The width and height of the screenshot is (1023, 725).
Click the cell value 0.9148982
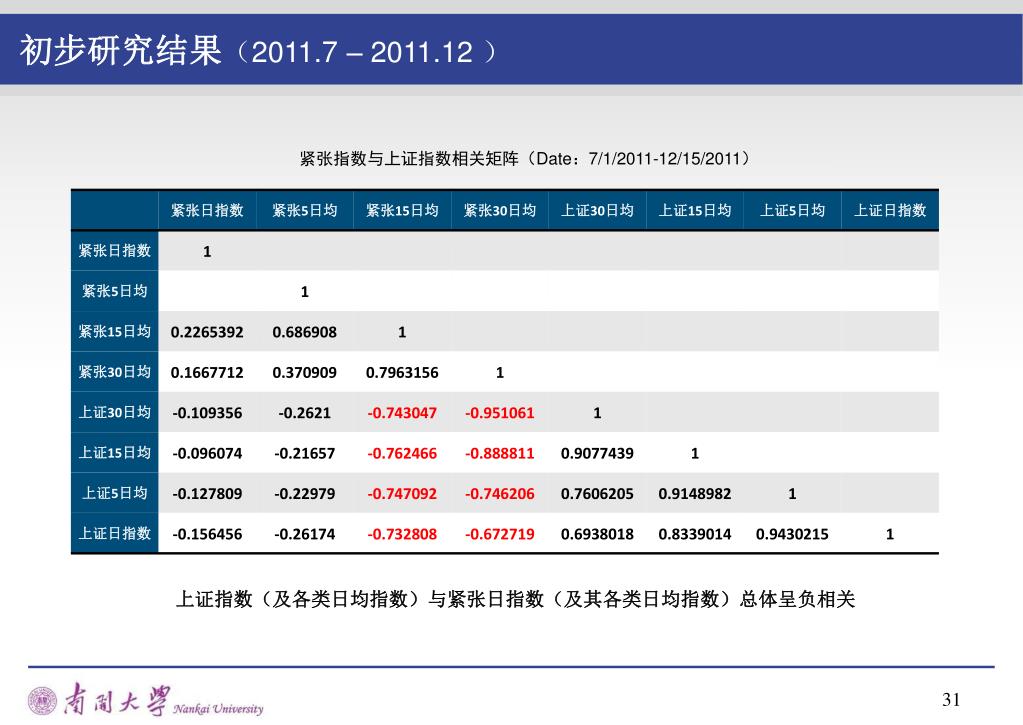point(695,494)
